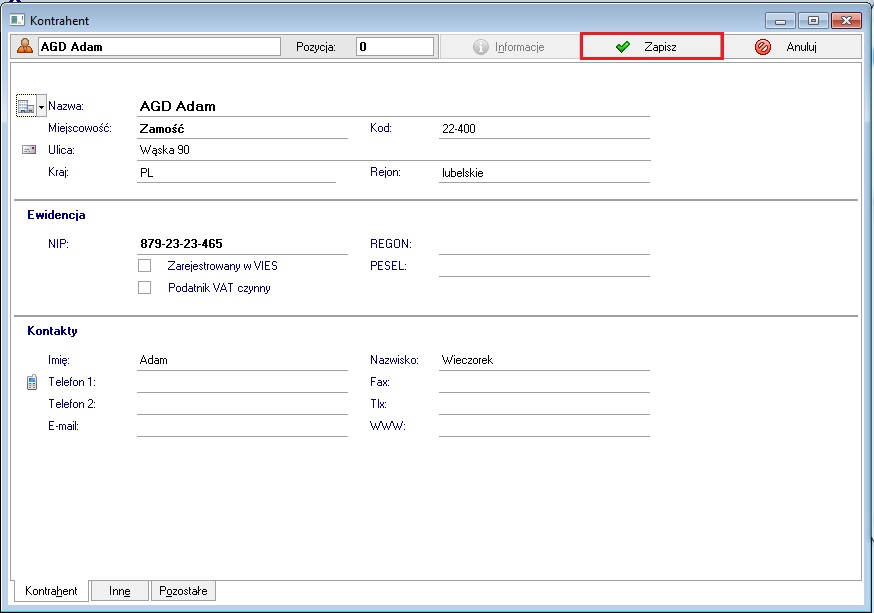The height and width of the screenshot is (613, 874).
Task: Click the Informacje button
Action: pyautogui.click(x=509, y=47)
